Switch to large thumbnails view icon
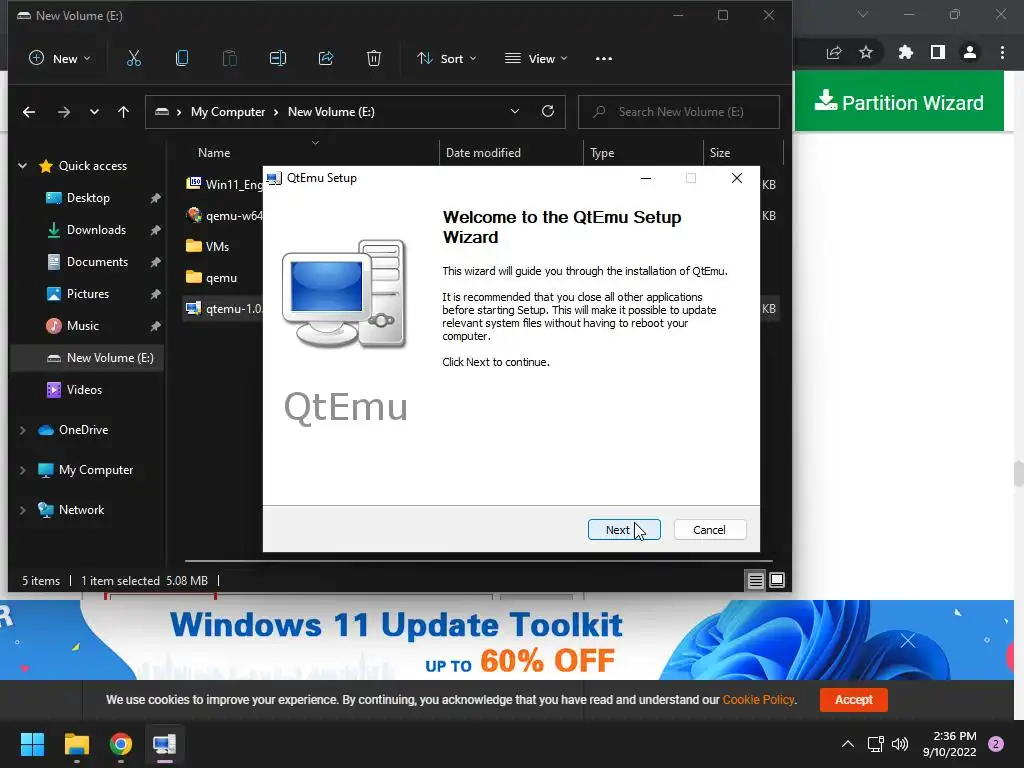1024x768 pixels. point(776,581)
